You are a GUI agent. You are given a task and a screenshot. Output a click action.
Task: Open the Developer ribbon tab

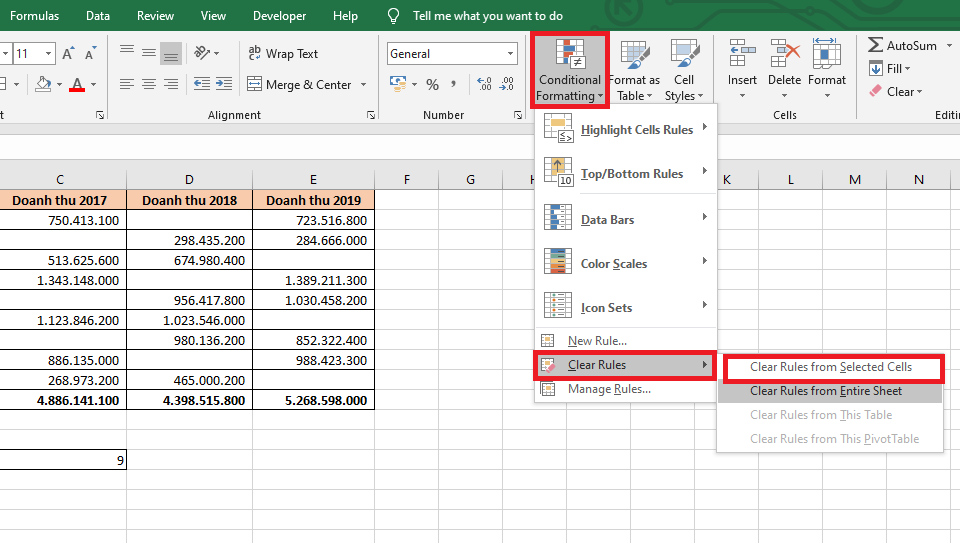click(x=280, y=16)
